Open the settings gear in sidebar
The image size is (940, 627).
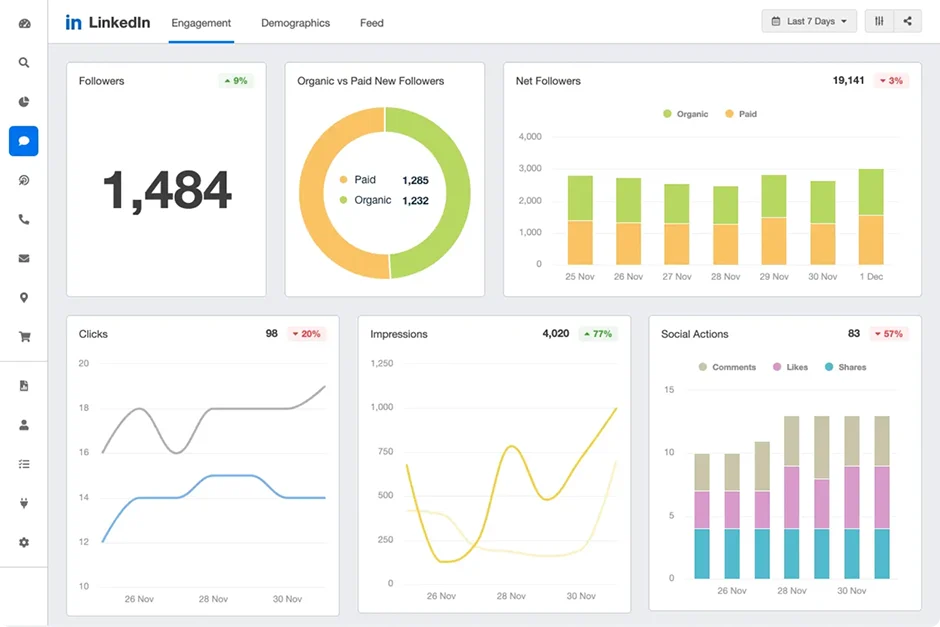(24, 542)
